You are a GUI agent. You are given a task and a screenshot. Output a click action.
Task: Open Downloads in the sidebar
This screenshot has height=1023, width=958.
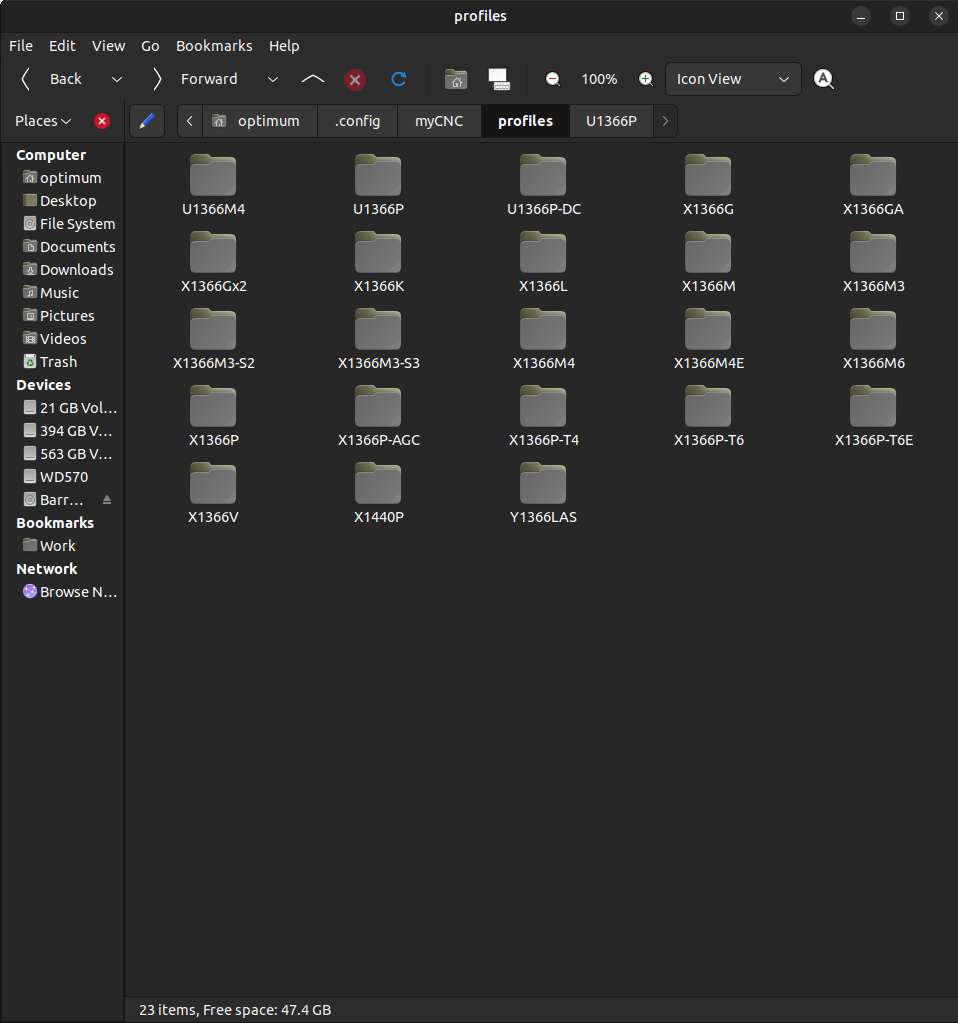76,270
